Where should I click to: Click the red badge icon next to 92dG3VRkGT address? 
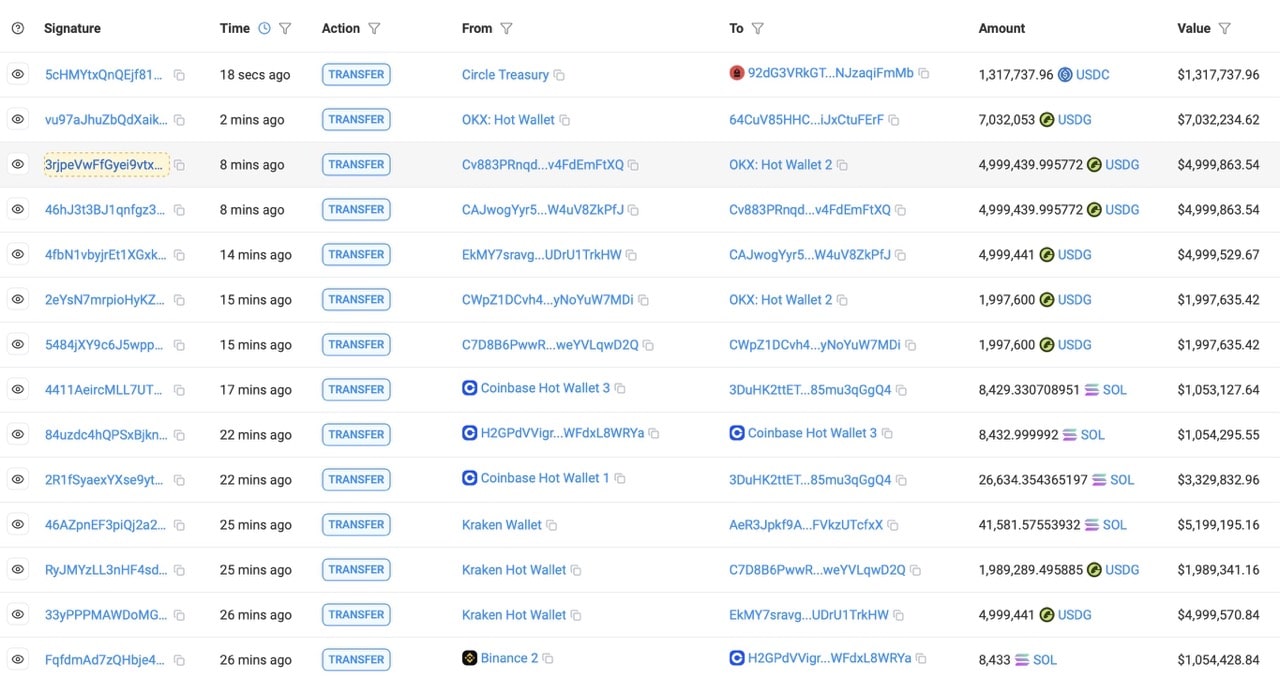737,74
